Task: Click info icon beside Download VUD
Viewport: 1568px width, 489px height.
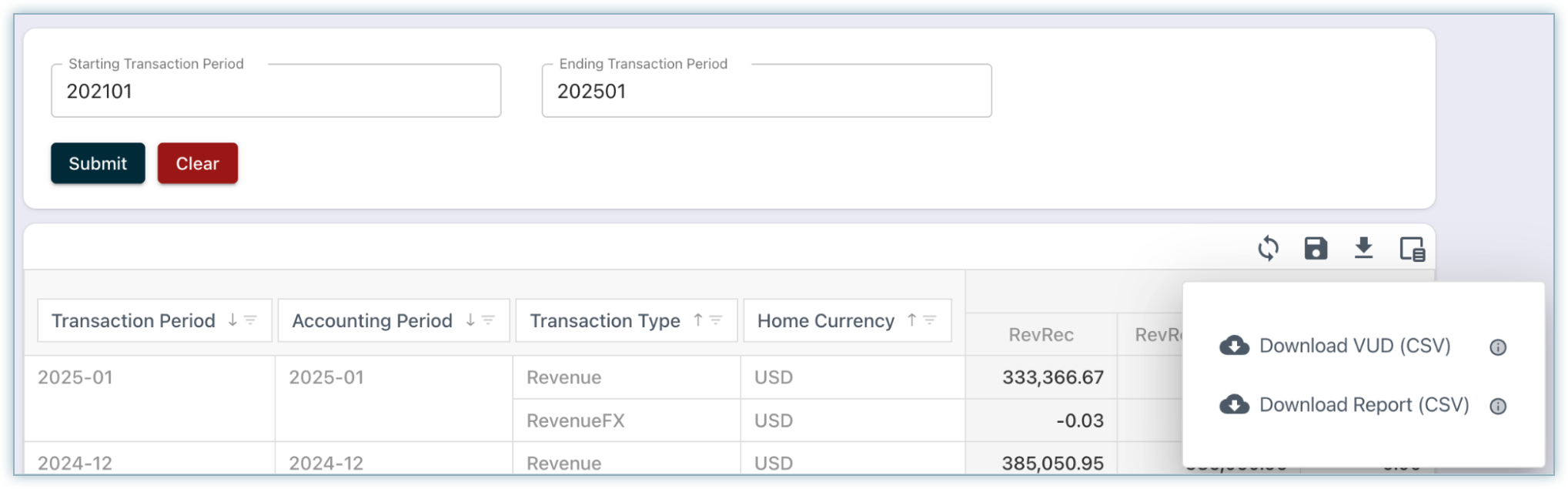Action: click(x=1497, y=347)
